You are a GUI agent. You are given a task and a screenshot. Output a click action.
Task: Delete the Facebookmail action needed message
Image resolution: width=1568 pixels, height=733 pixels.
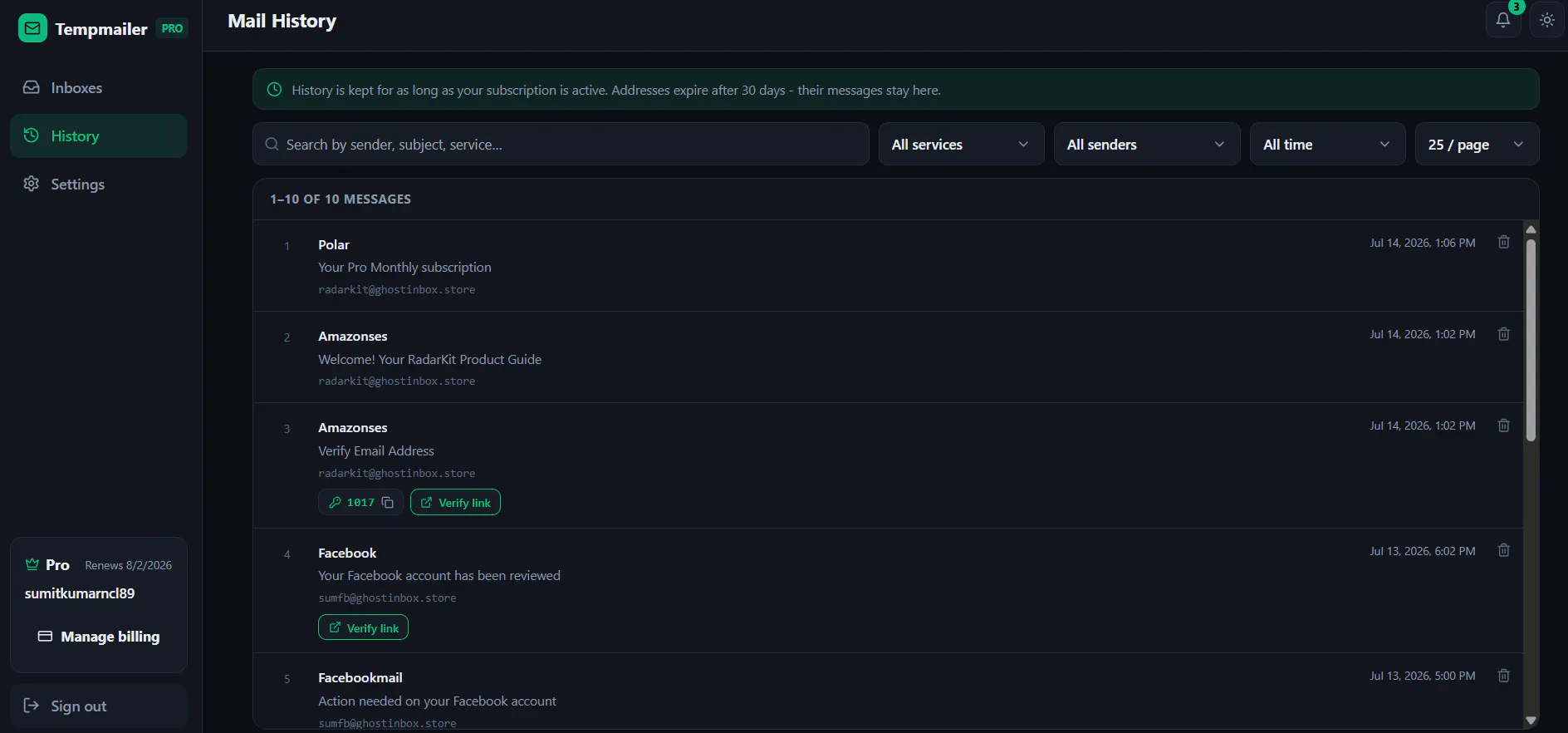(x=1503, y=676)
